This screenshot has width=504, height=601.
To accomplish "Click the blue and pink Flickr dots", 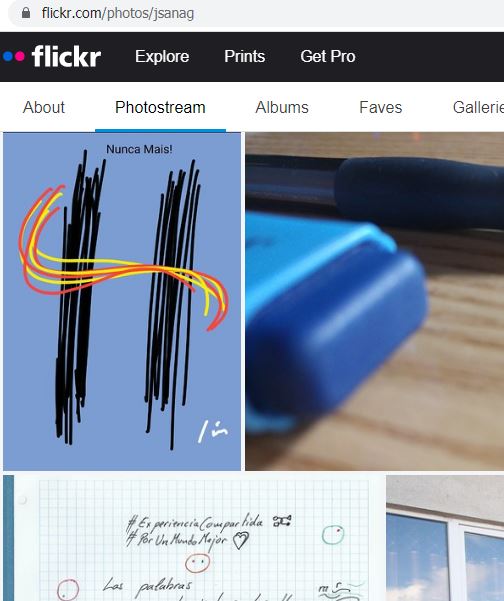I will [14, 56].
